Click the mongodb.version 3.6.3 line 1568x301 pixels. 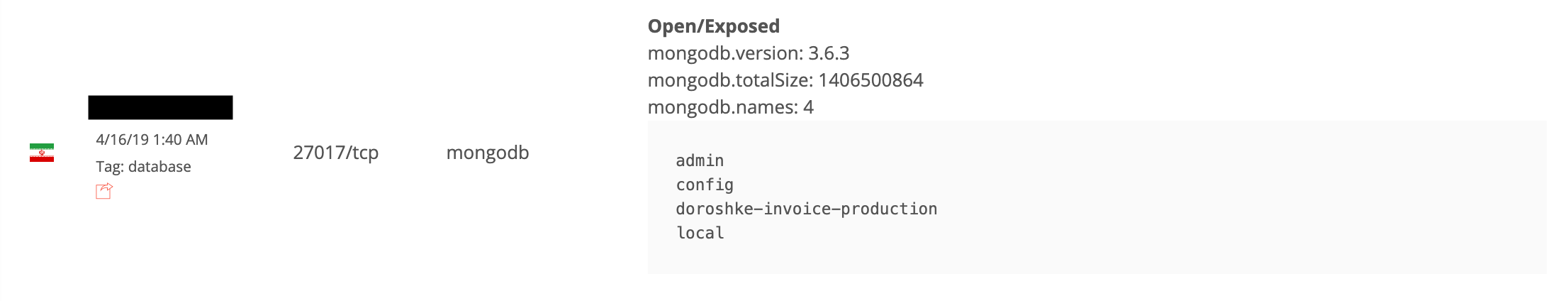(x=748, y=53)
